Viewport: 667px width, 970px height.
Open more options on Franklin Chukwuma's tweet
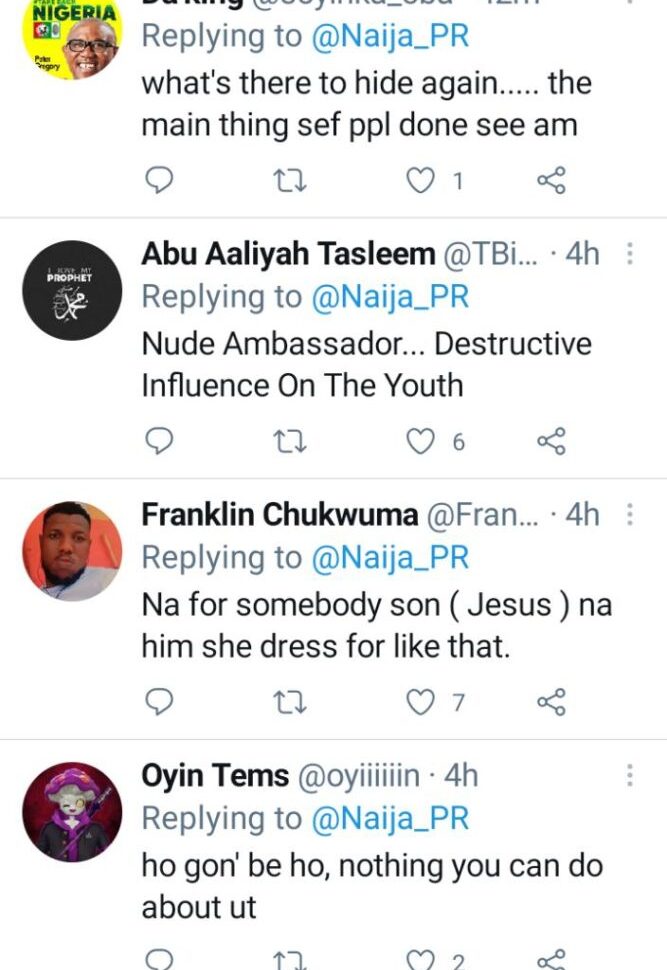(x=630, y=515)
